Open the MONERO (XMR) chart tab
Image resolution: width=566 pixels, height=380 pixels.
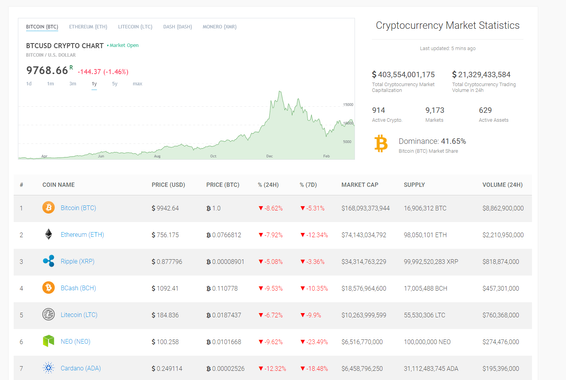(x=219, y=27)
